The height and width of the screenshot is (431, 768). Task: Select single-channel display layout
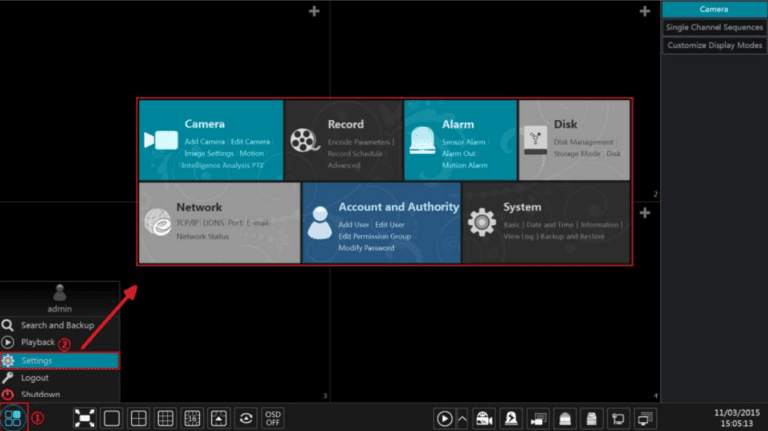pyautogui.click(x=112, y=418)
